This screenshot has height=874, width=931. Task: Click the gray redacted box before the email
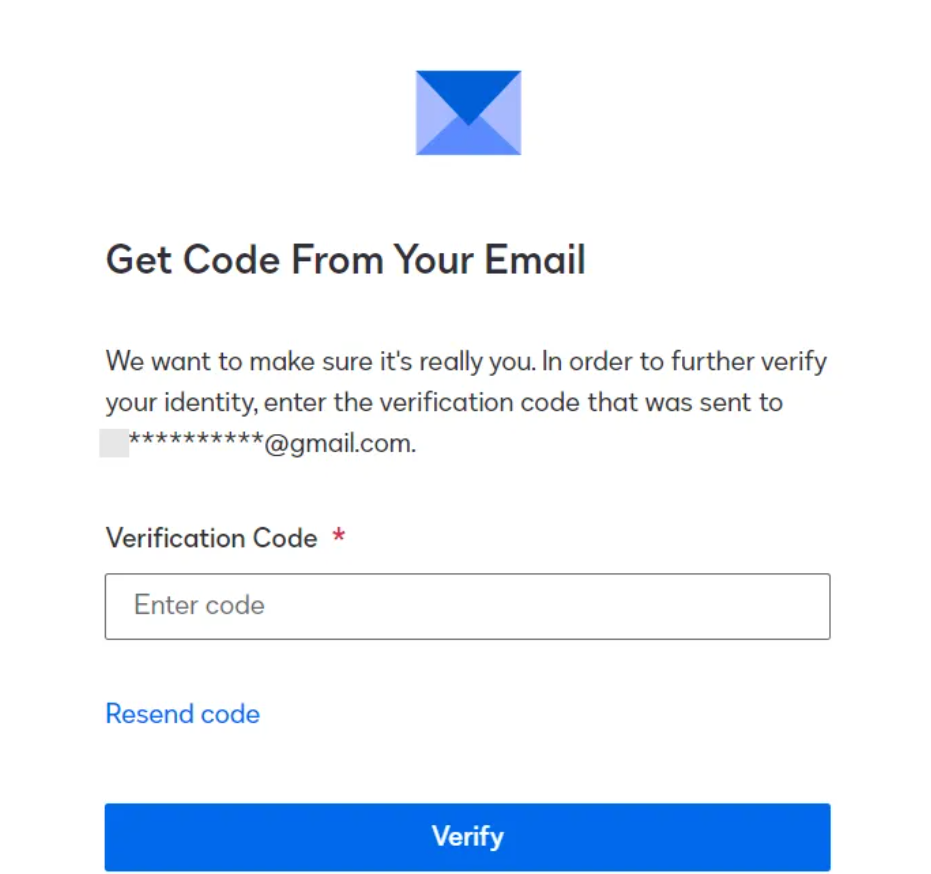click(x=114, y=443)
